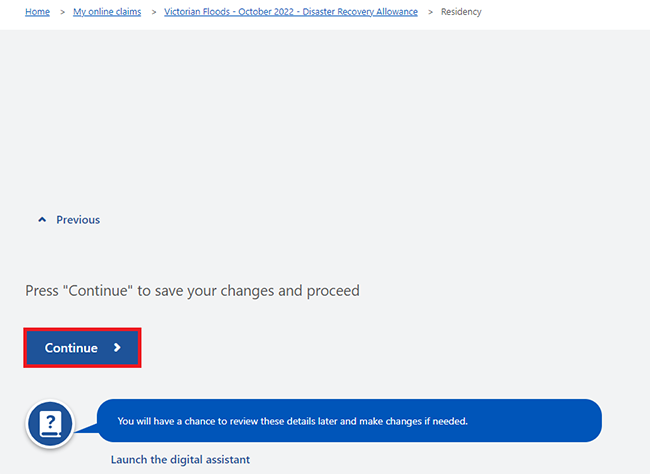This screenshot has height=474, width=650.
Task: Click the review details later message bubble
Action: (349, 421)
